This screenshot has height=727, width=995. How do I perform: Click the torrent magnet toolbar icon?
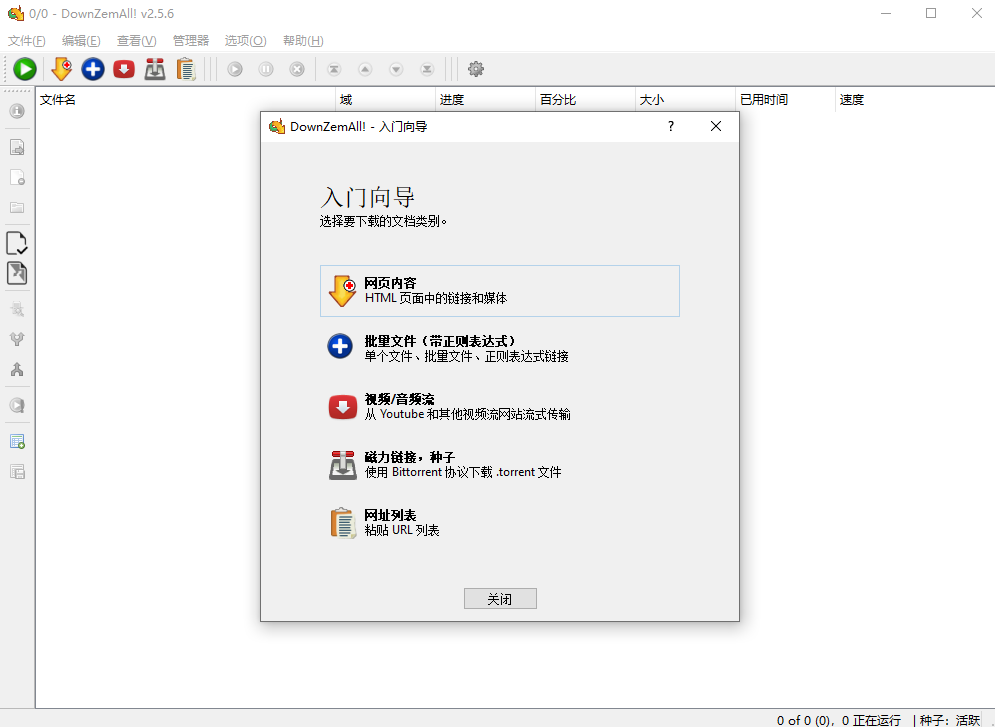tap(155, 69)
